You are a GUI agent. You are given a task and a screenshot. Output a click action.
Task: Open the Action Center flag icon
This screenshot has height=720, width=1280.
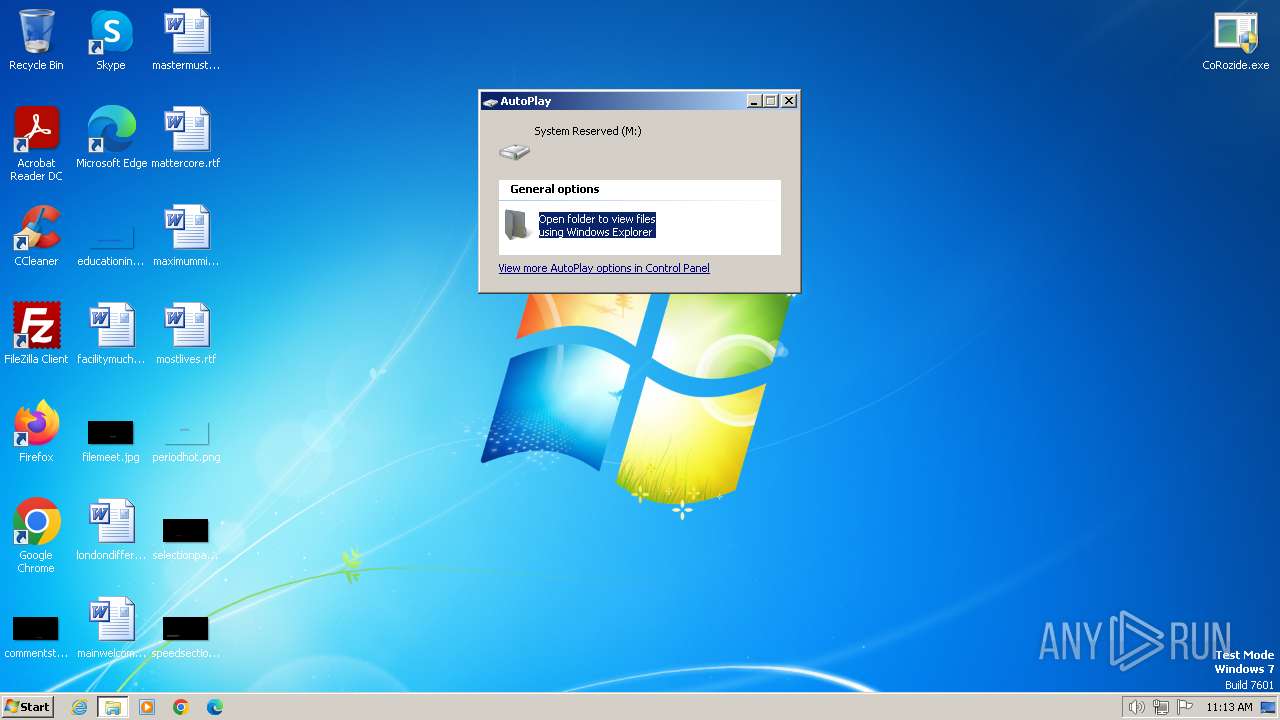click(1185, 707)
